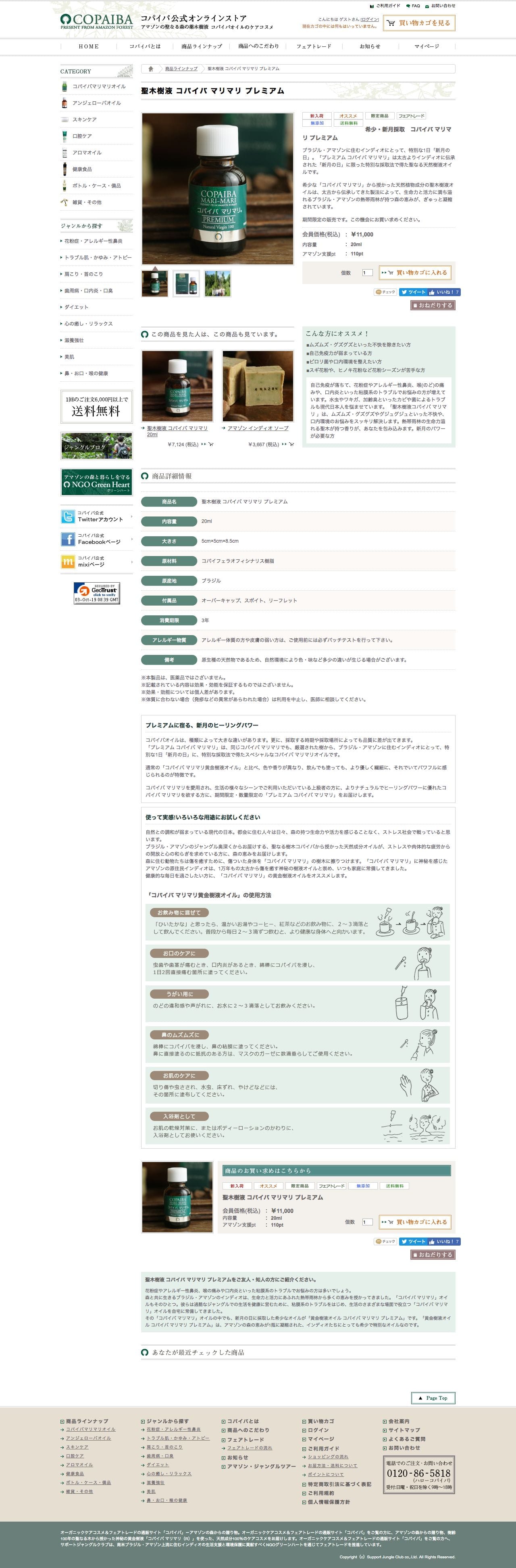
Task: Click the upper mixi チェック button
Action: (x=385, y=292)
